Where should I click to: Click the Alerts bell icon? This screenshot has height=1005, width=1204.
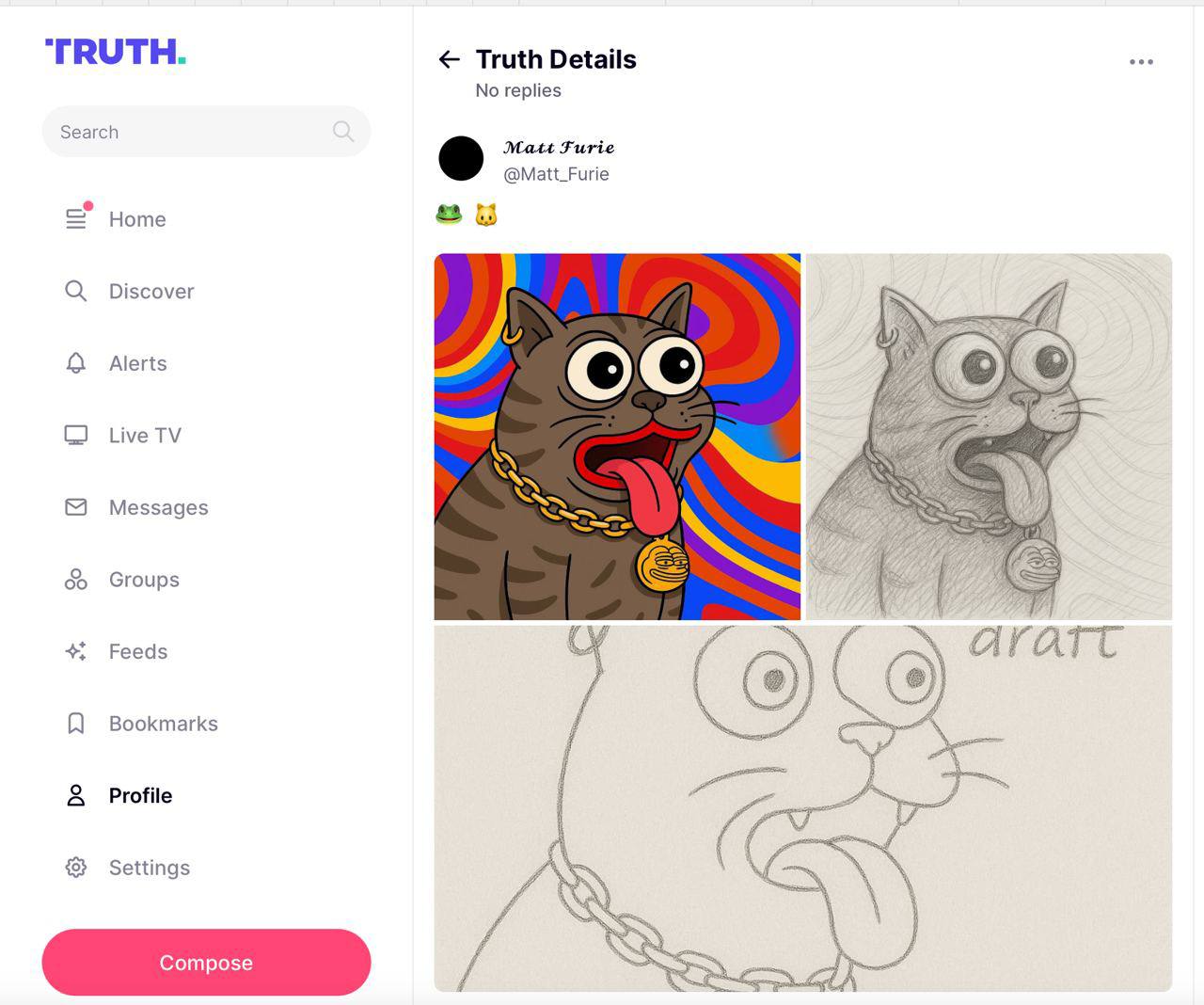(x=76, y=363)
